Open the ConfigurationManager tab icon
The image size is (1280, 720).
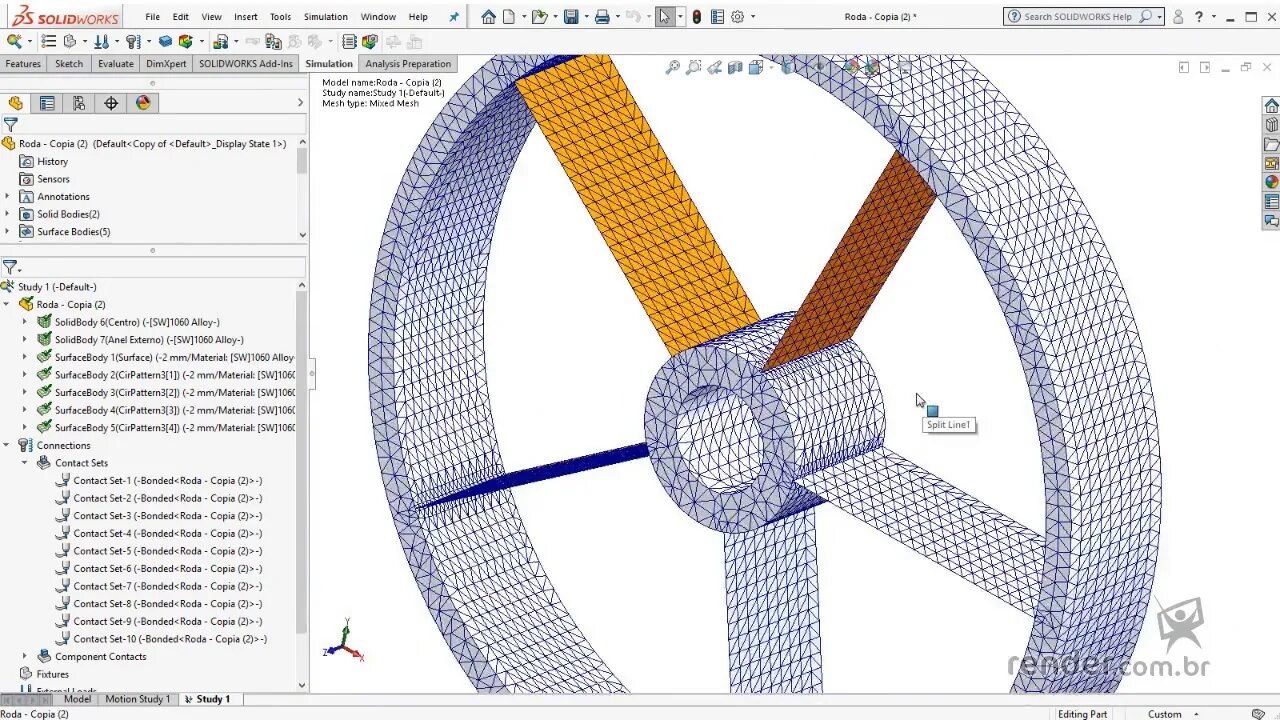[79, 103]
